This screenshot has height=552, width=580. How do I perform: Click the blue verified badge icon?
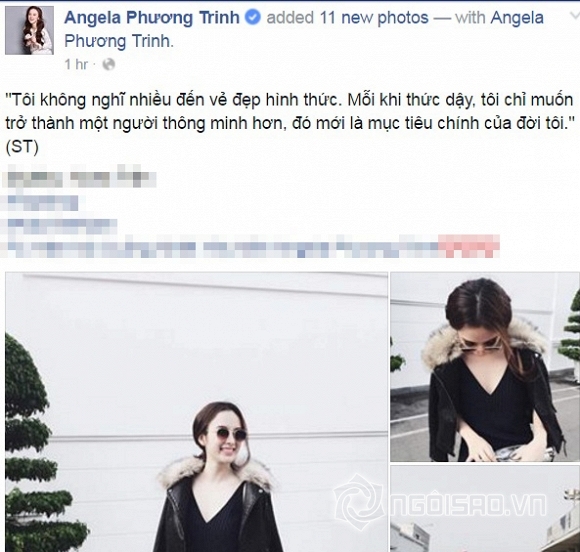pos(253,18)
